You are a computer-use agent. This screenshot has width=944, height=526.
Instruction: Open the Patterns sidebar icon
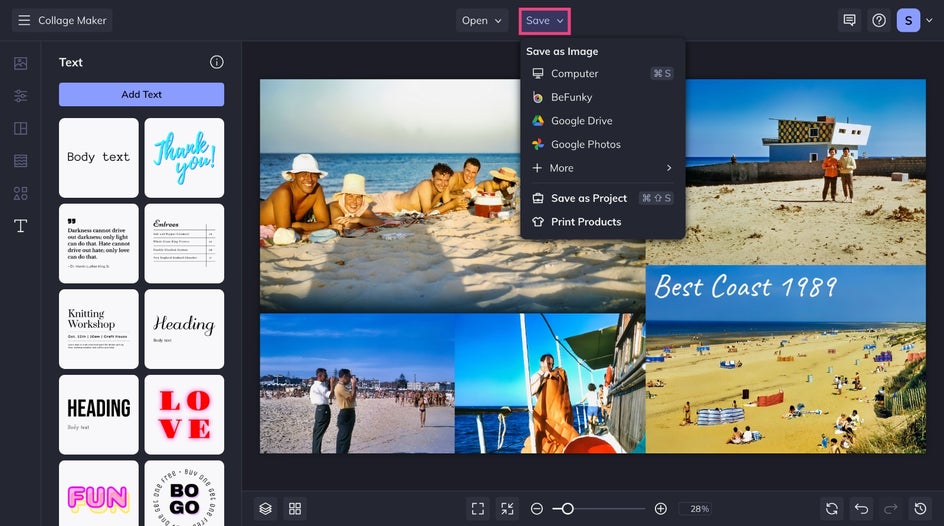click(20, 160)
